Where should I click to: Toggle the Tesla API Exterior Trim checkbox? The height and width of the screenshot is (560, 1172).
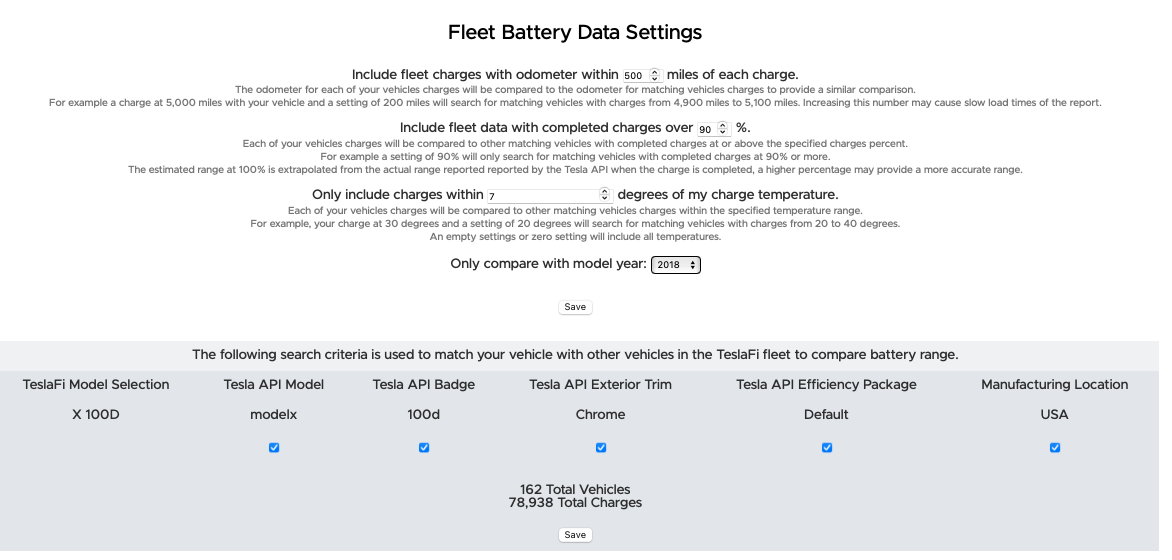[x=601, y=448]
